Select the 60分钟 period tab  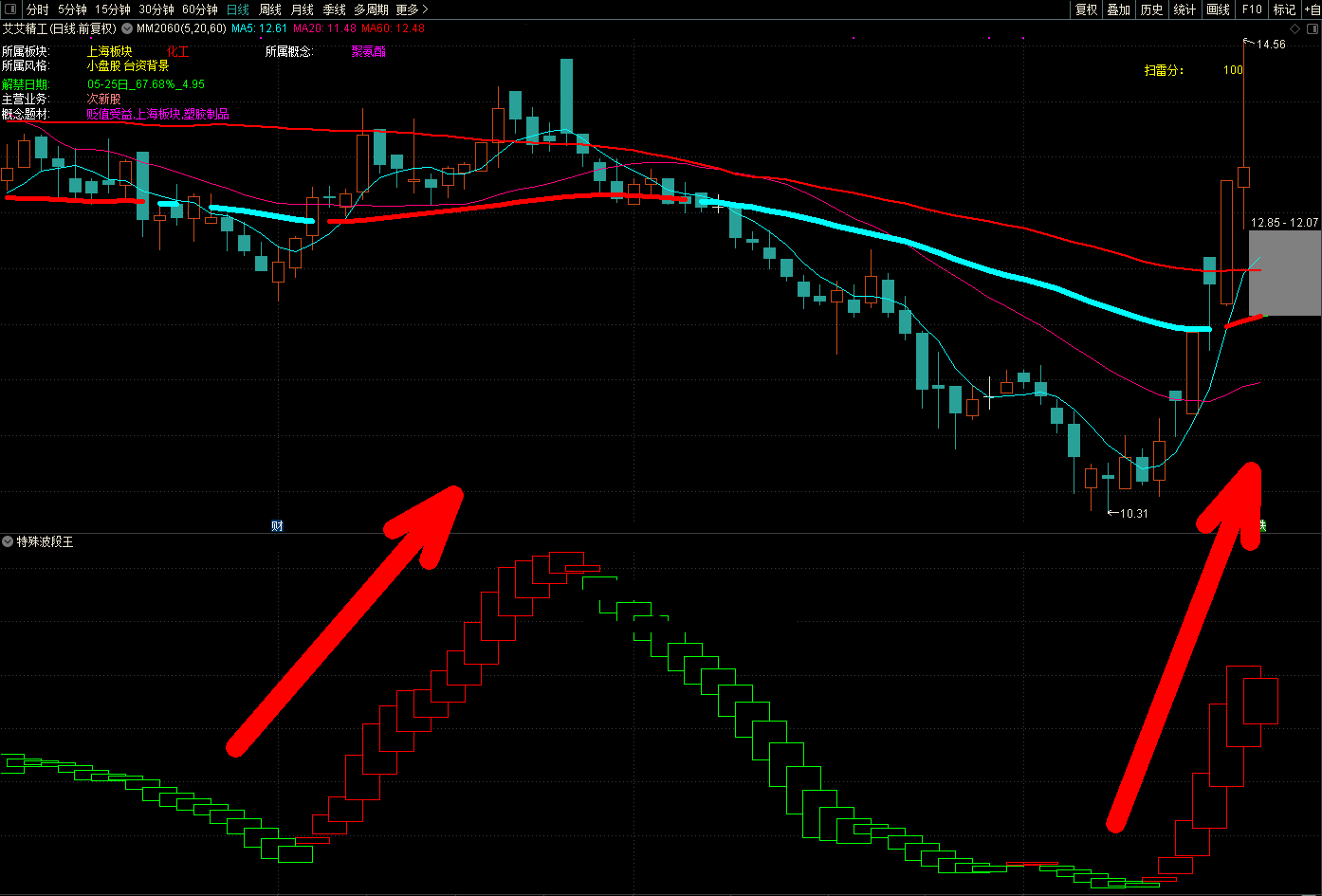[199, 9]
